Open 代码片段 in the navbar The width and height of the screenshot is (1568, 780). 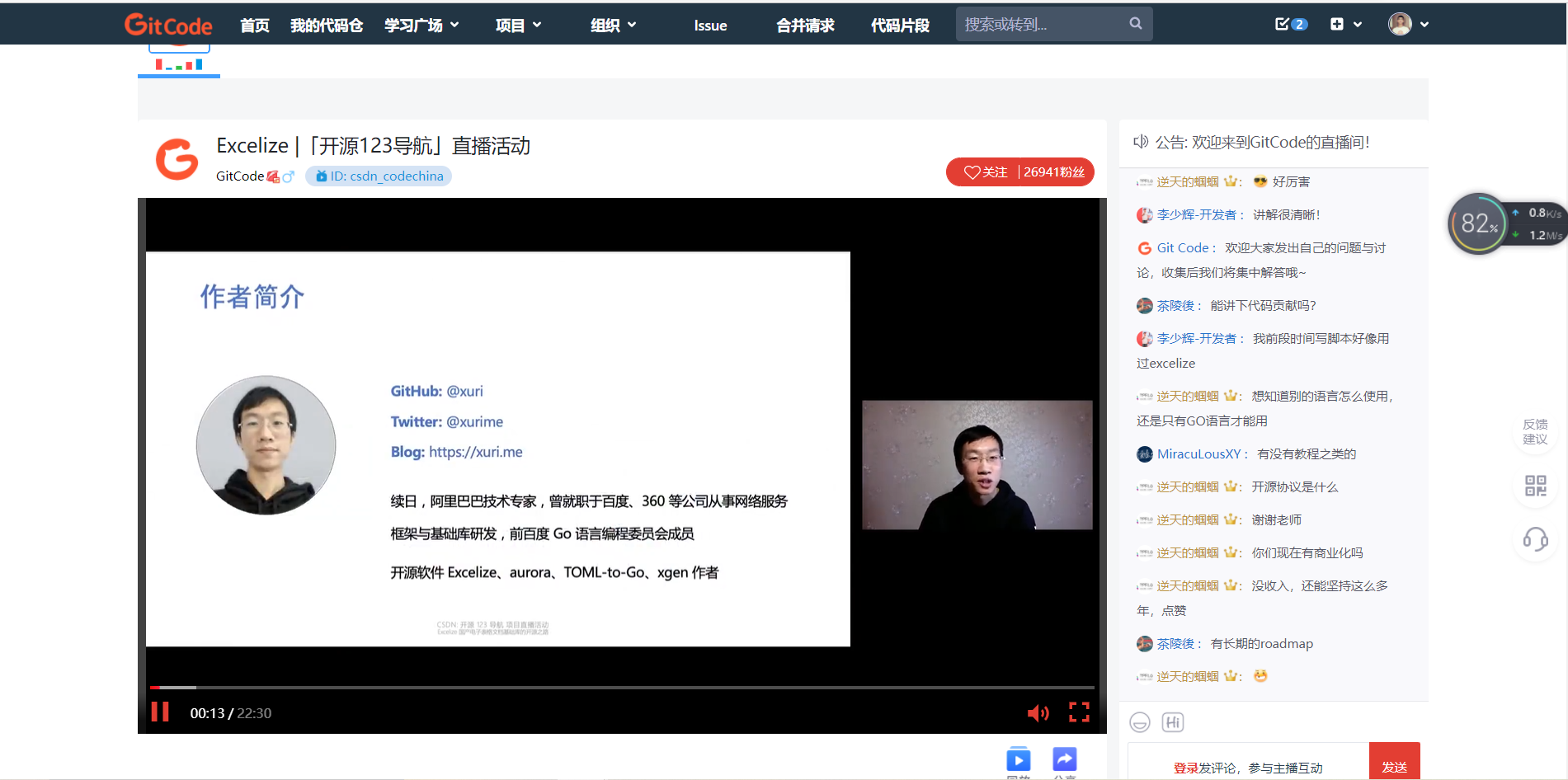pyautogui.click(x=900, y=26)
